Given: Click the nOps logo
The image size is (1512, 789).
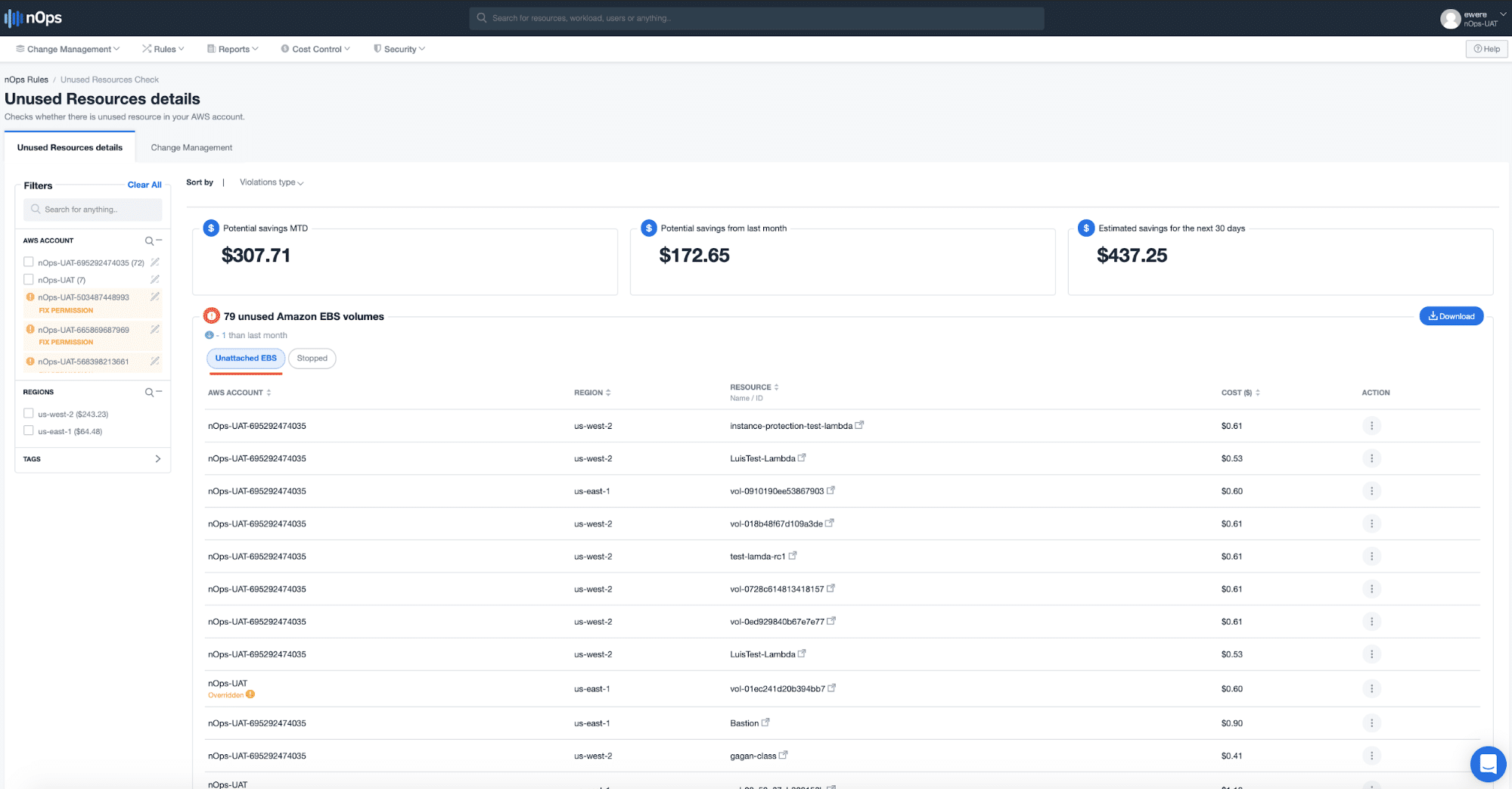Looking at the screenshot, I should tap(33, 17).
